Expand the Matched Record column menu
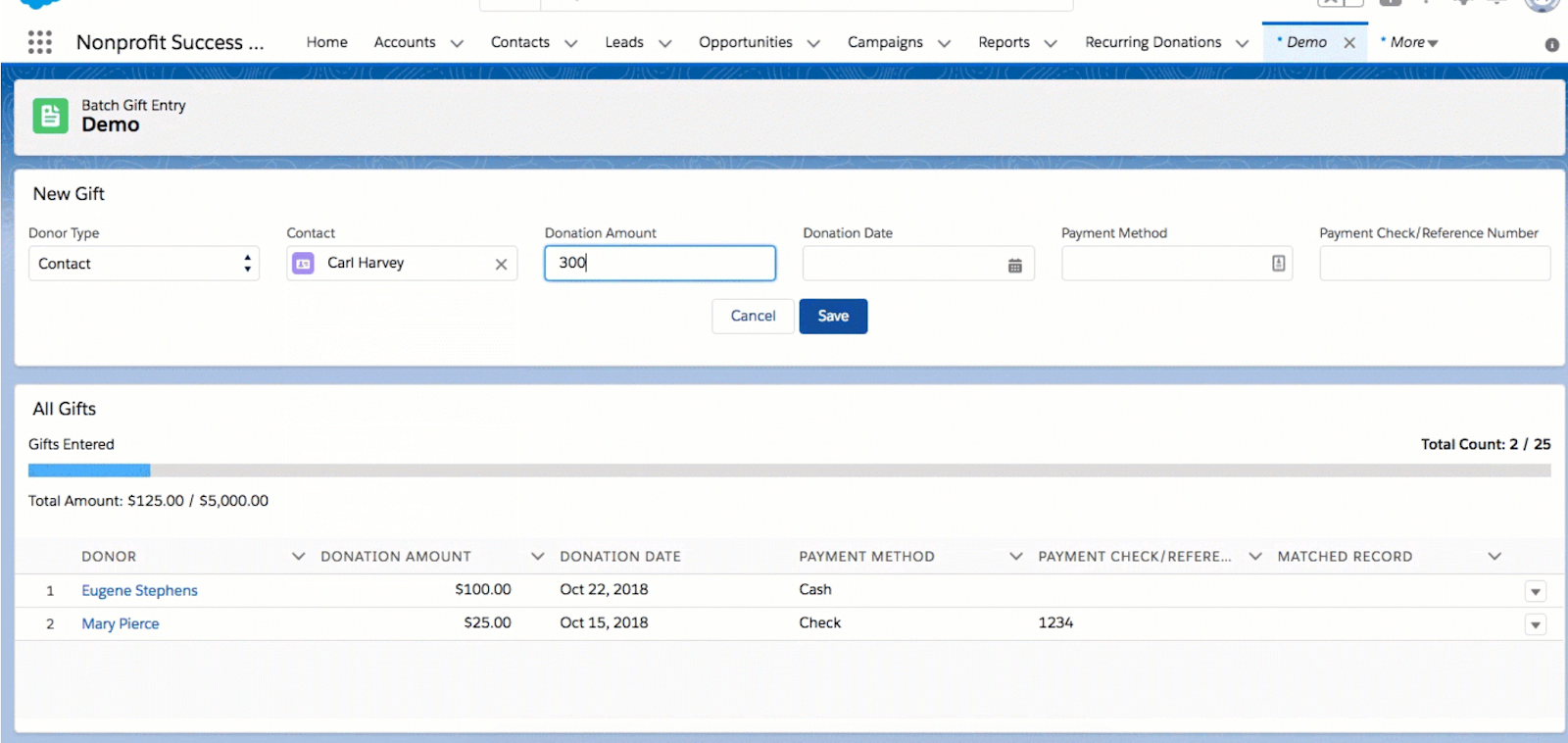1568x743 pixels. coord(1494,557)
